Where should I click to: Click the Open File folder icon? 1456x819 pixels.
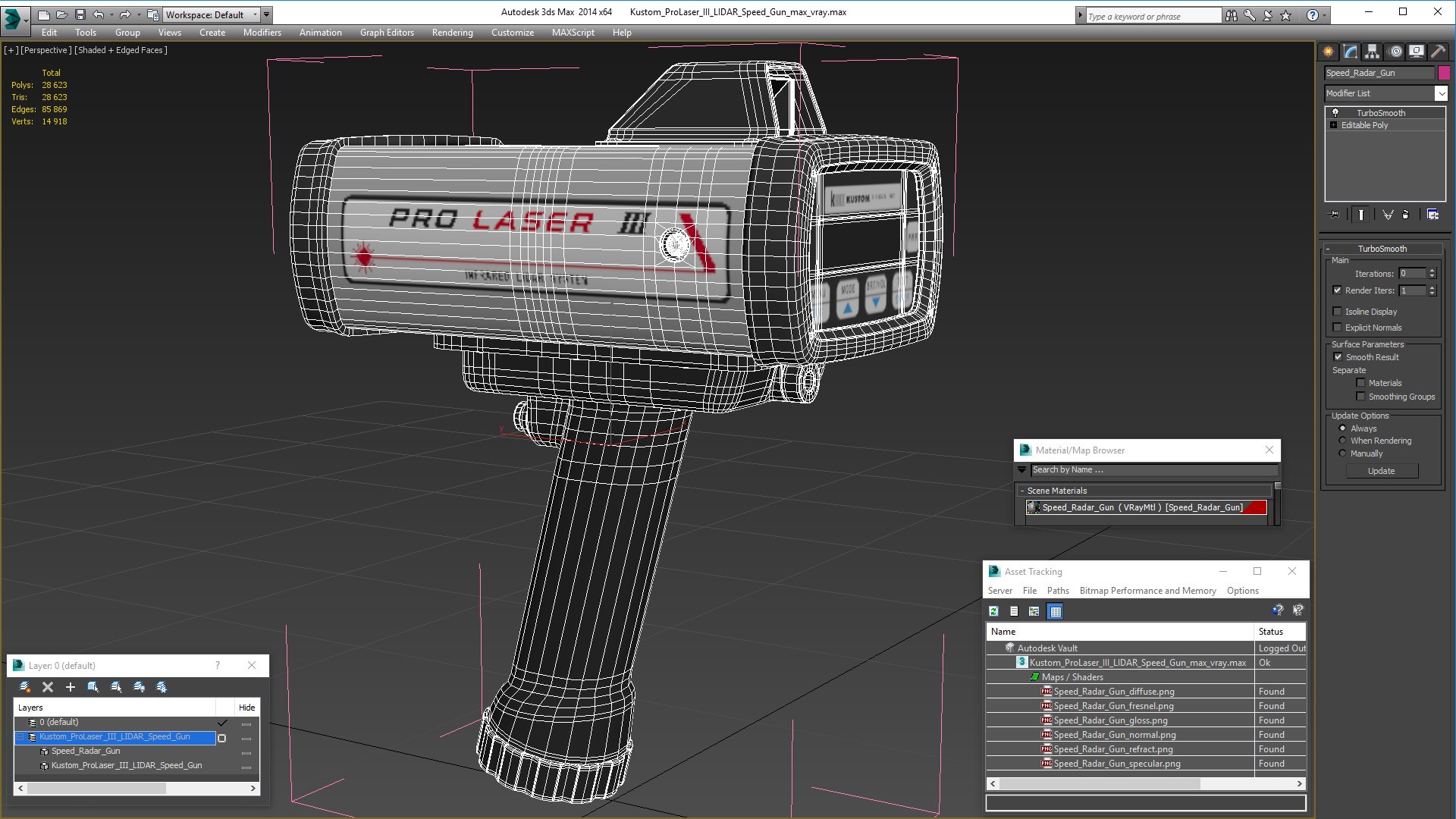pos(61,14)
